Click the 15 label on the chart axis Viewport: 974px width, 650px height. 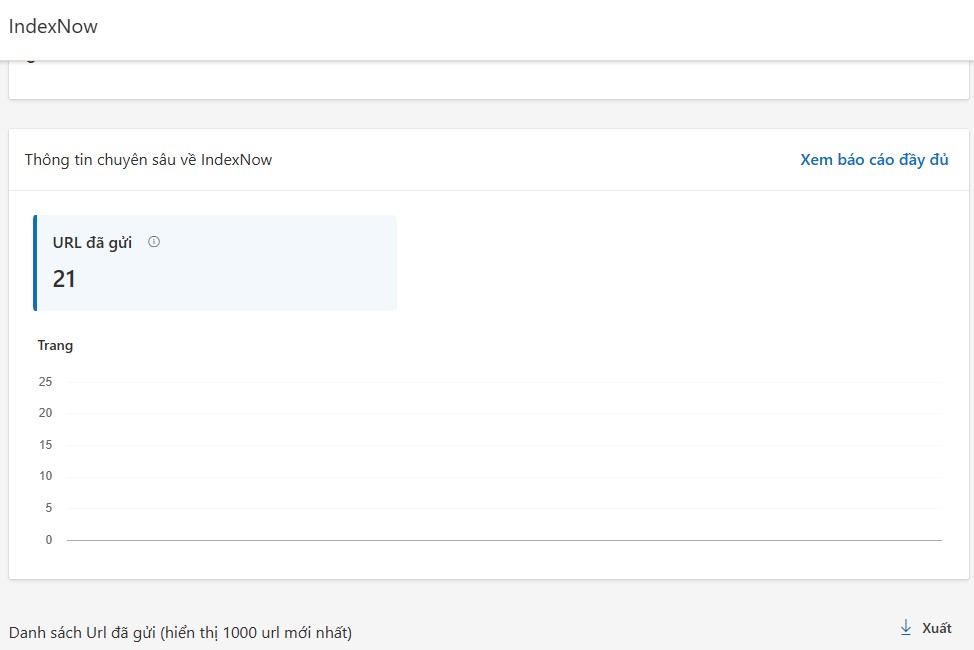click(x=45, y=445)
